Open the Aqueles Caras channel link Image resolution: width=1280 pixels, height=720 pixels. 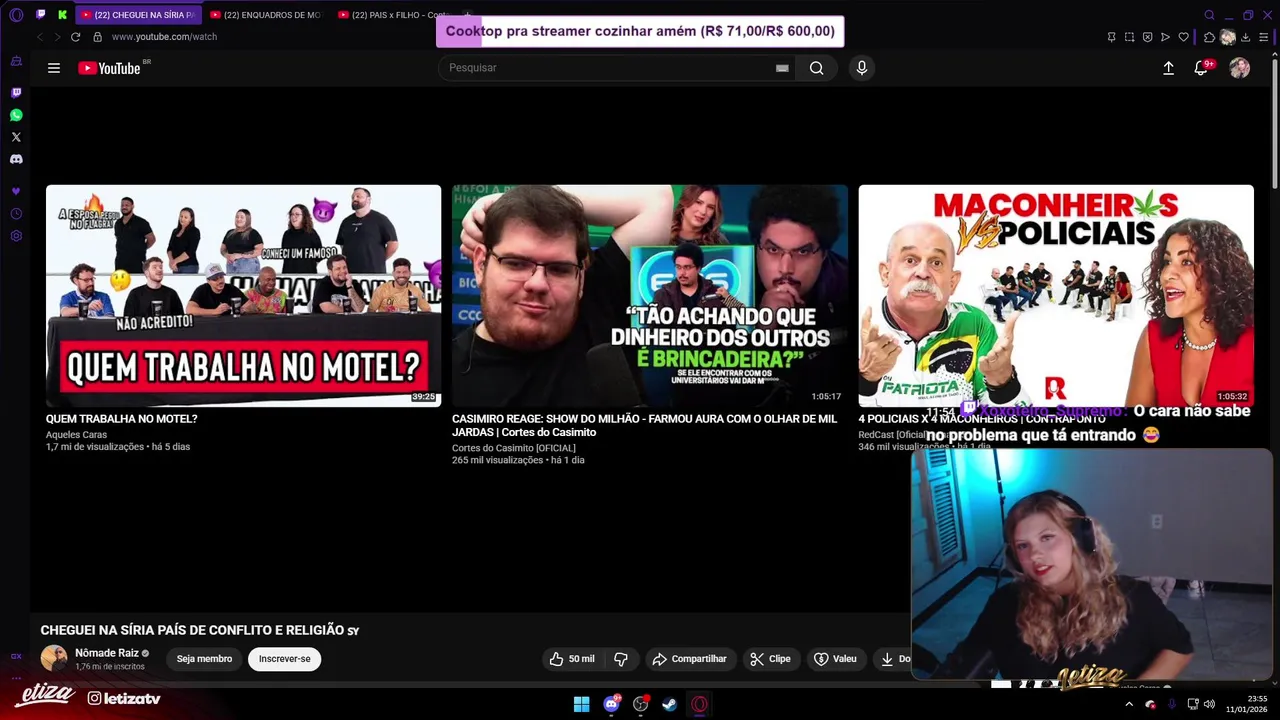tap(76, 435)
